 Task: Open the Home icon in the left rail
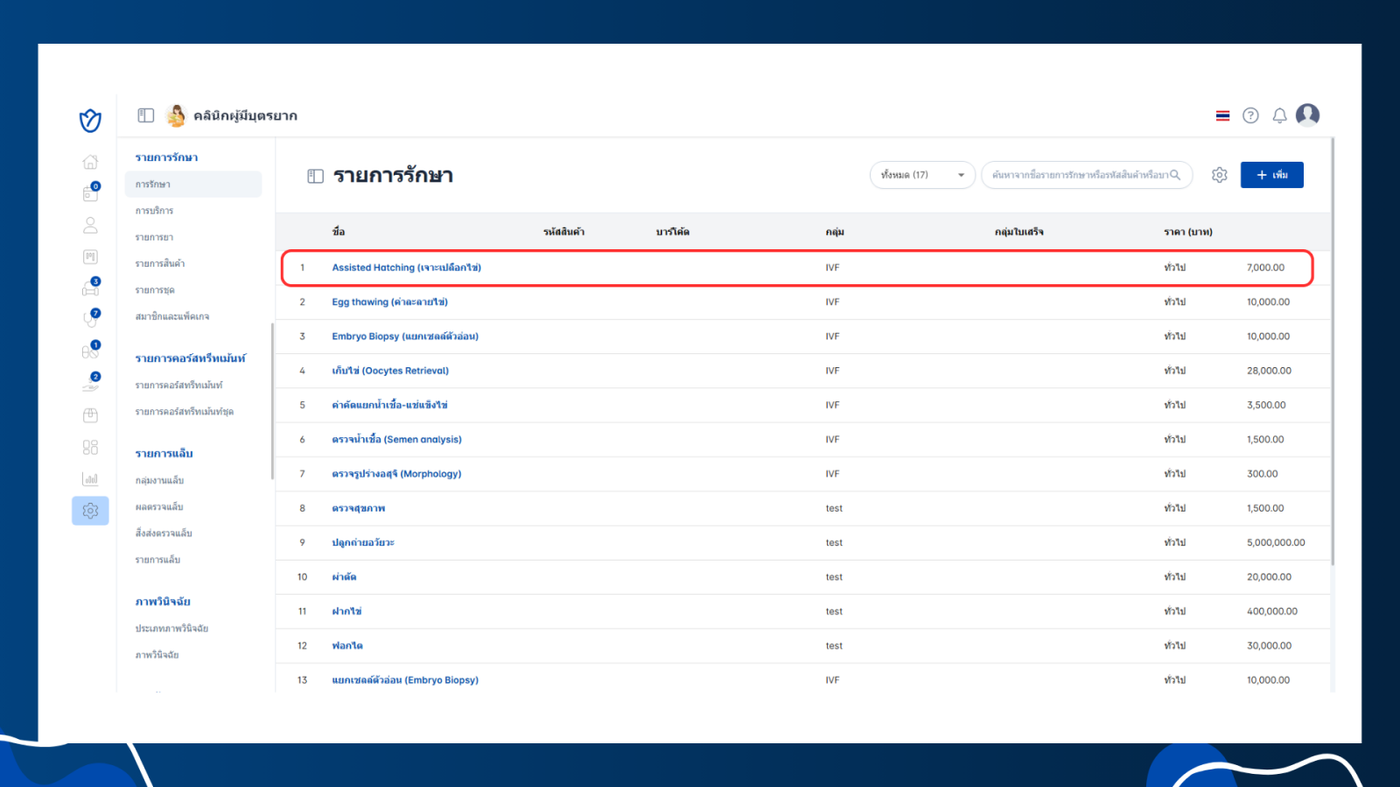coord(90,162)
